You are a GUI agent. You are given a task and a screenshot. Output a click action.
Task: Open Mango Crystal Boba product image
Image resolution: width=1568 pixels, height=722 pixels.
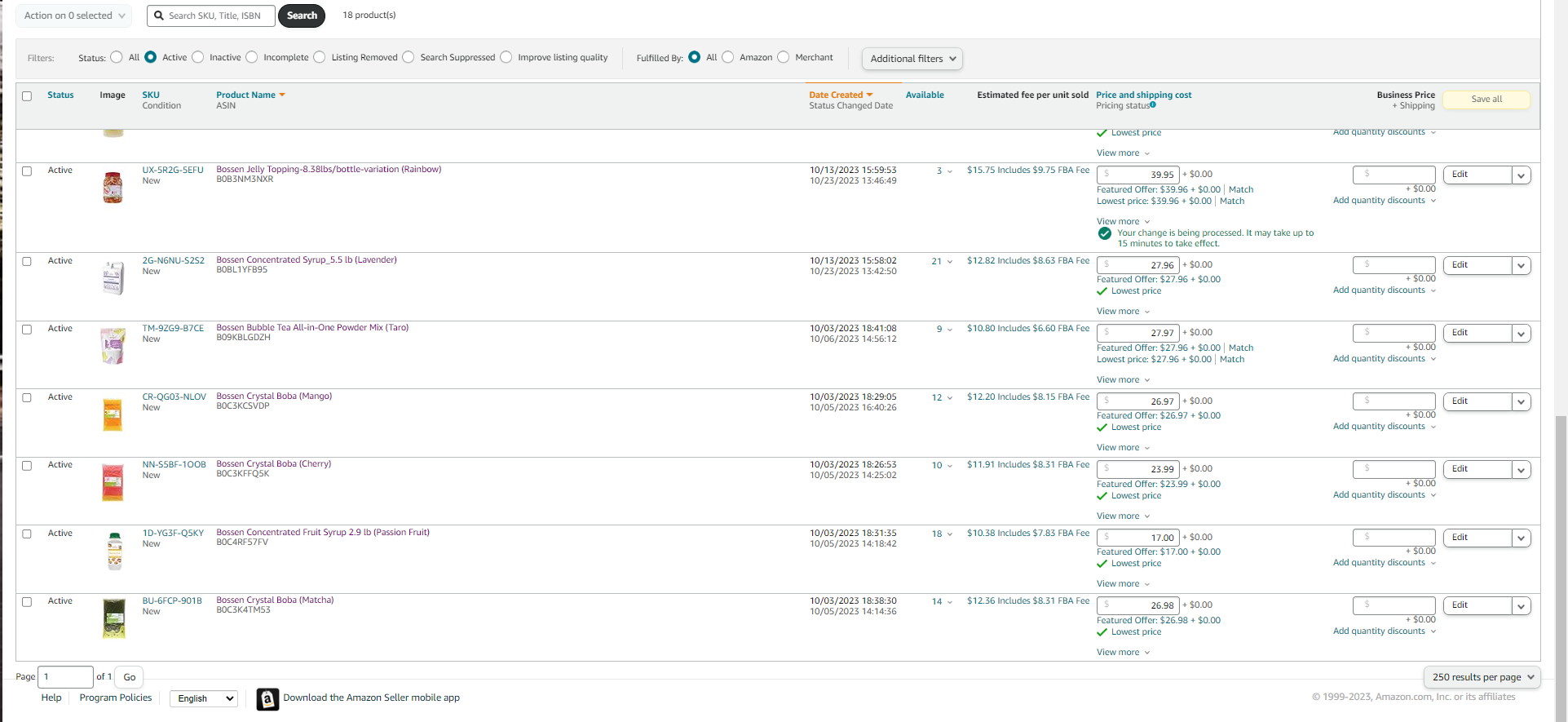(x=113, y=414)
